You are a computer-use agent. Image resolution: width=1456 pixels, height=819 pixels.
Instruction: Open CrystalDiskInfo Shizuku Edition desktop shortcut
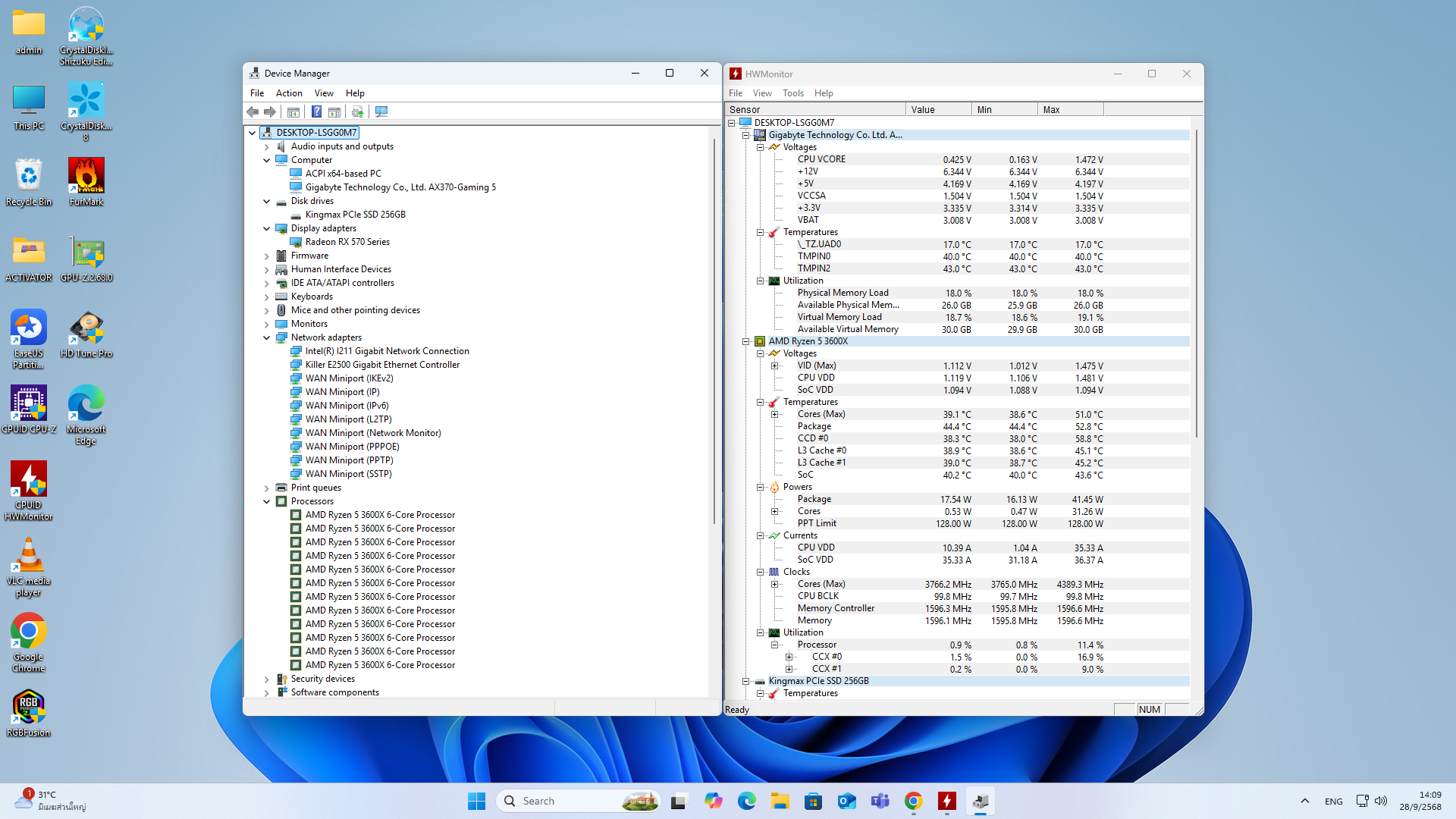[86, 36]
